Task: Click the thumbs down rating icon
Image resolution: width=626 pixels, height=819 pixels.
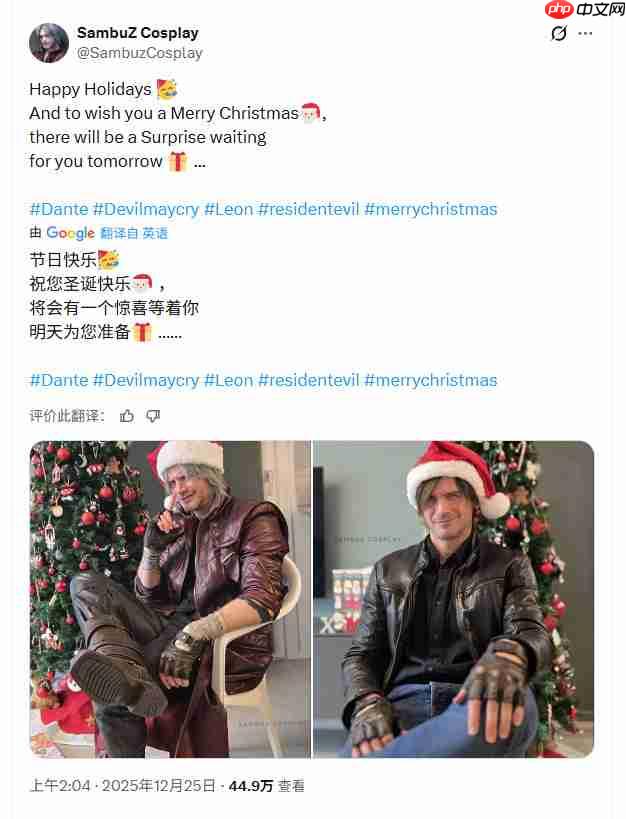Action: coord(154,415)
